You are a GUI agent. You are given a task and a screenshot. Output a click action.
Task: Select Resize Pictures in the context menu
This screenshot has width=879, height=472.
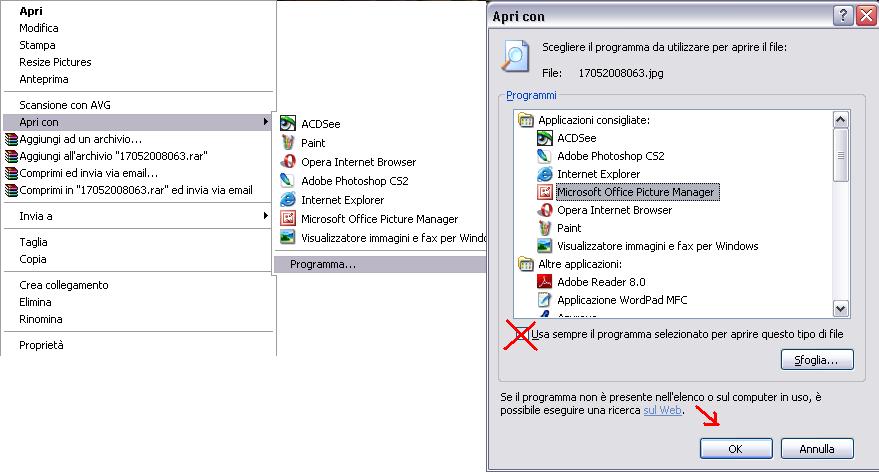[55, 62]
